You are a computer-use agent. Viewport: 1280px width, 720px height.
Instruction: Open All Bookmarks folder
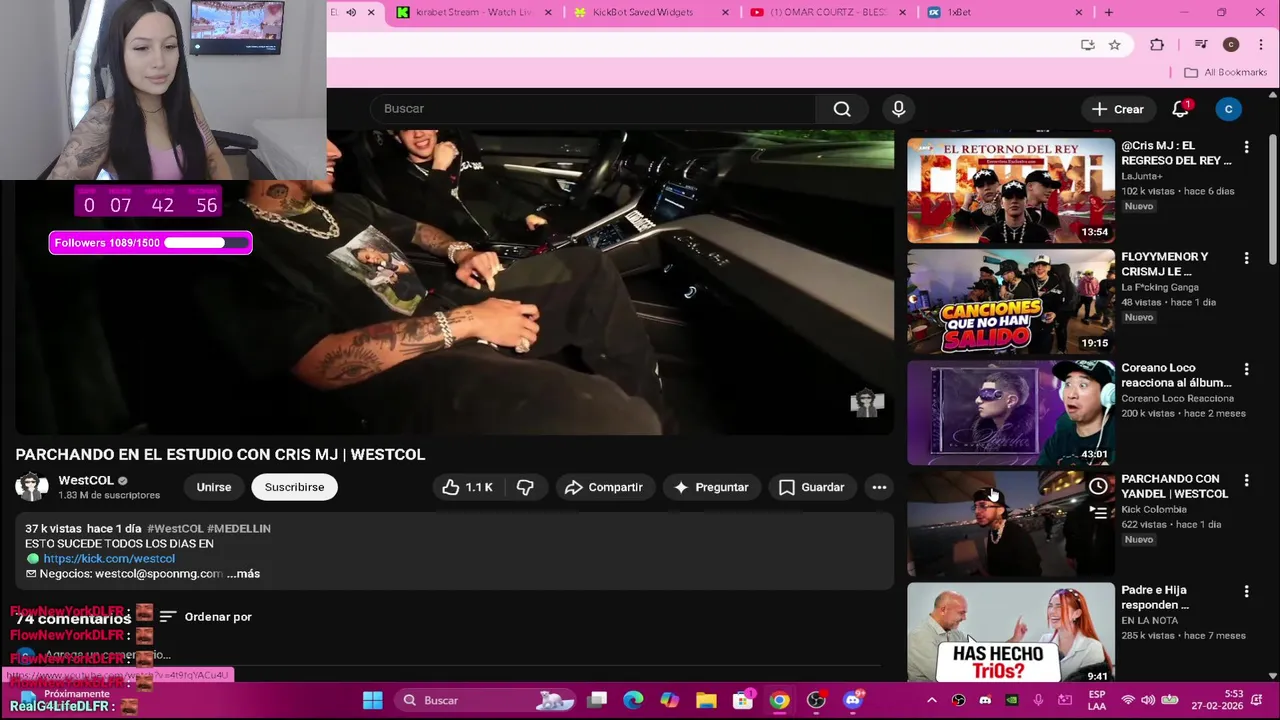point(1225,72)
